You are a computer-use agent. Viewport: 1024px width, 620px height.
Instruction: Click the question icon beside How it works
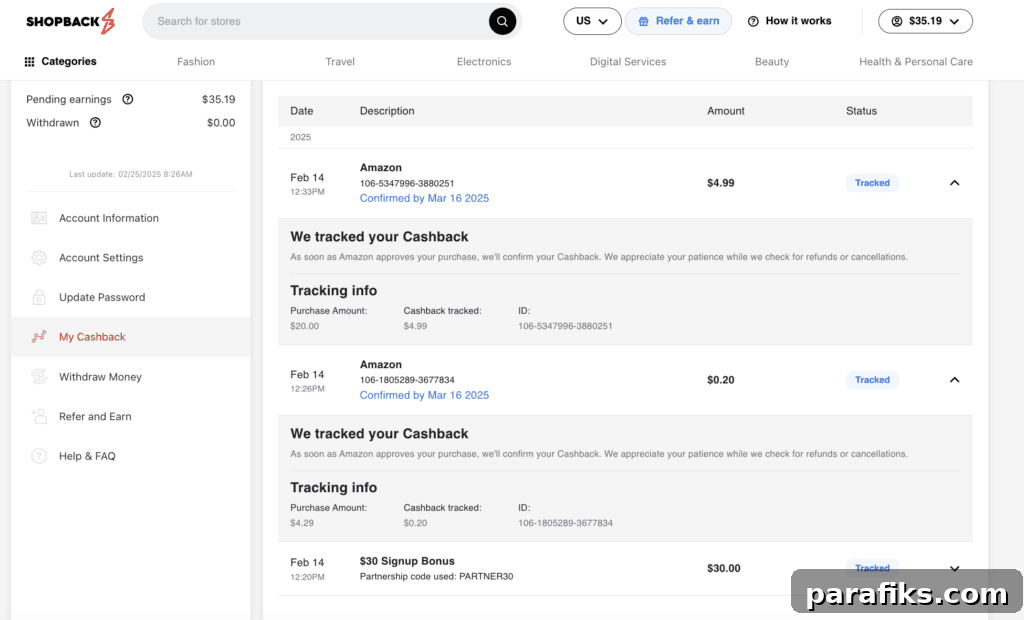pos(753,22)
